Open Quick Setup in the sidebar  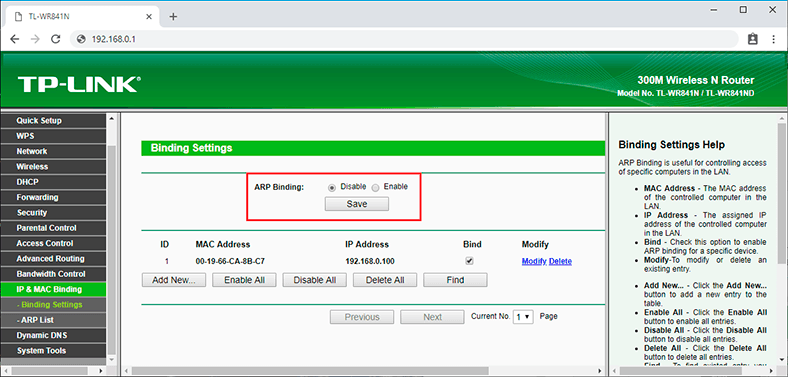(x=53, y=121)
